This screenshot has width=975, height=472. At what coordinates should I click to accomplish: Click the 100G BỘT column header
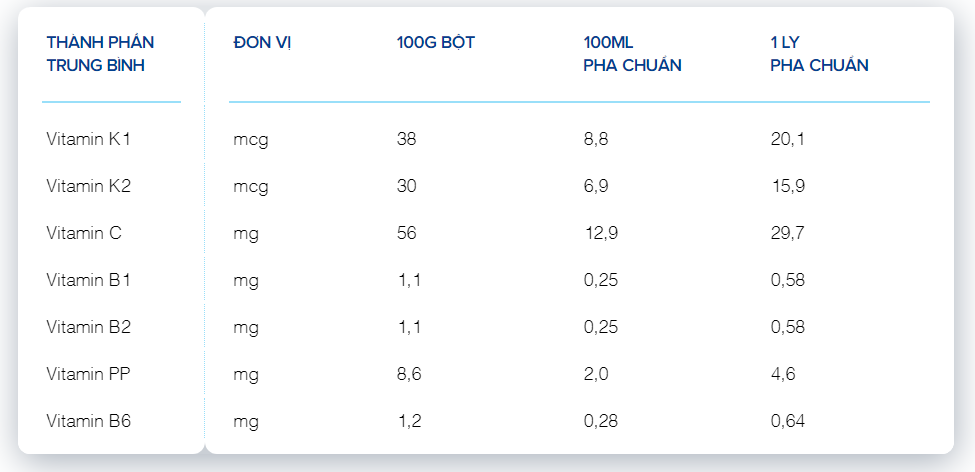[x=435, y=44]
